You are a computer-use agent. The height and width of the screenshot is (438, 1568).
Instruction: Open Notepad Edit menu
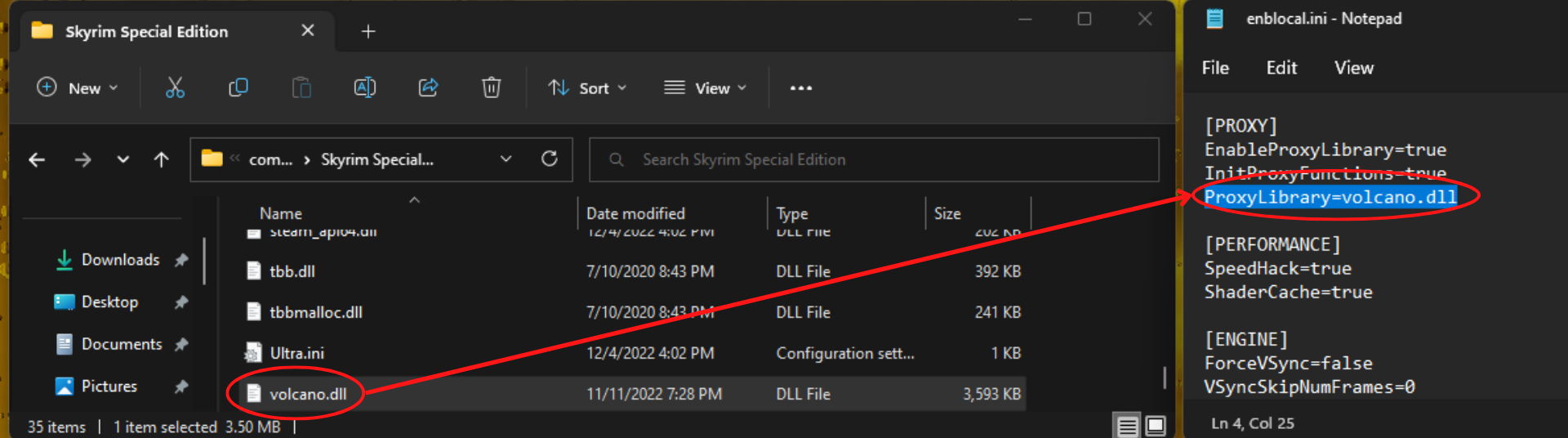pos(1281,68)
